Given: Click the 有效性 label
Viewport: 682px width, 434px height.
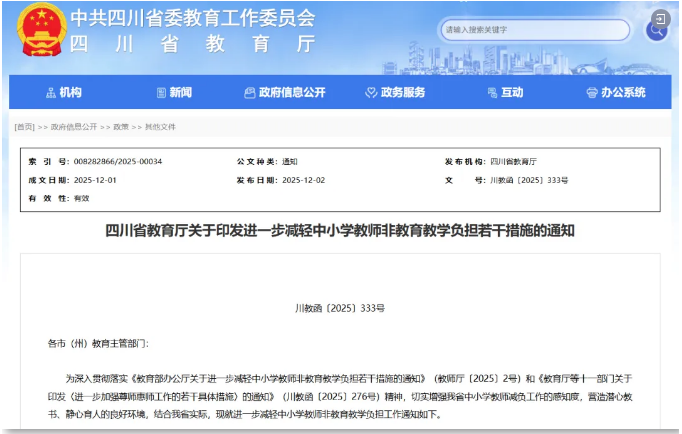Looking at the screenshot, I should (50, 198).
